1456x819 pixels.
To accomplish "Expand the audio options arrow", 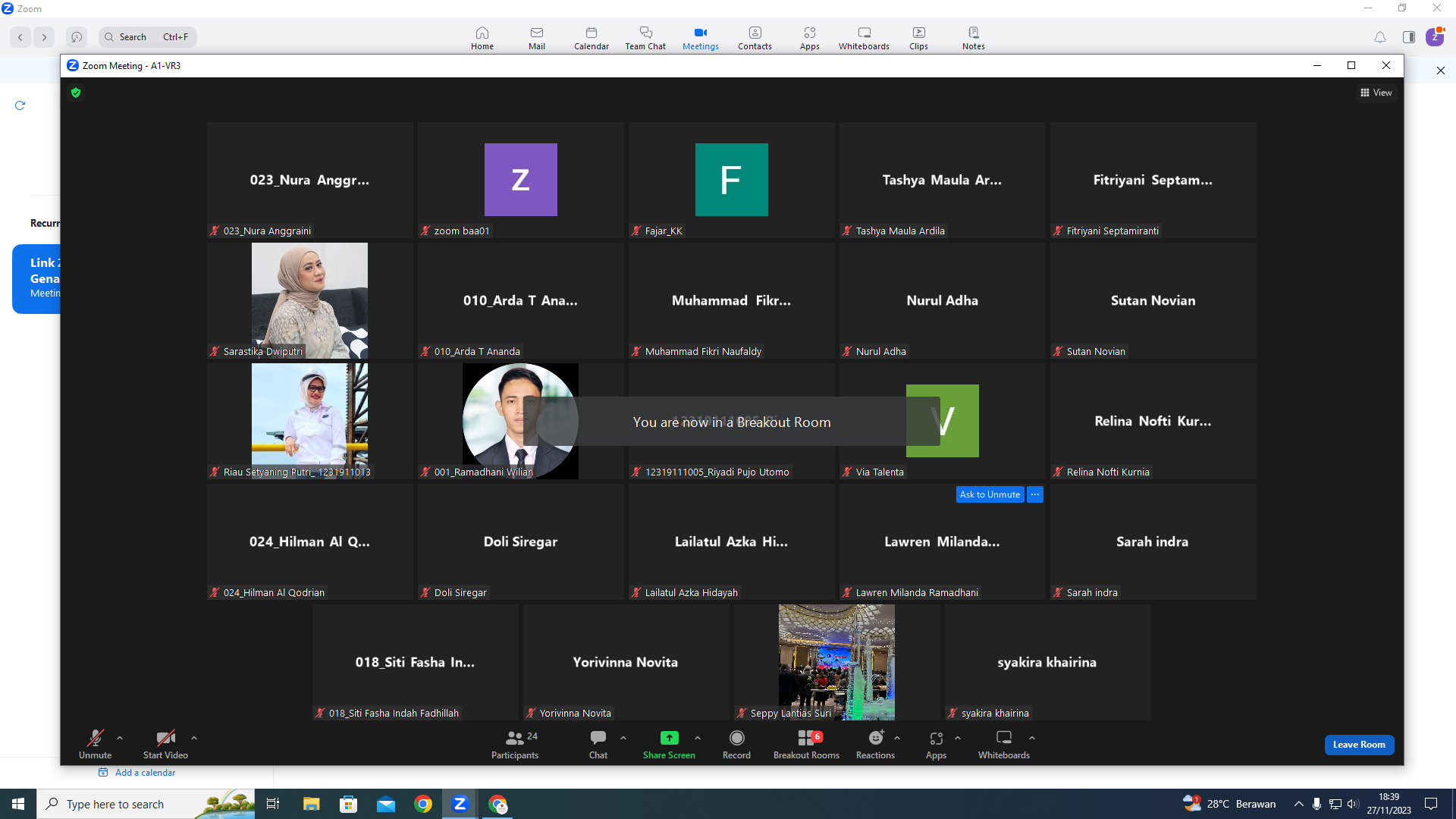I will pyautogui.click(x=120, y=738).
